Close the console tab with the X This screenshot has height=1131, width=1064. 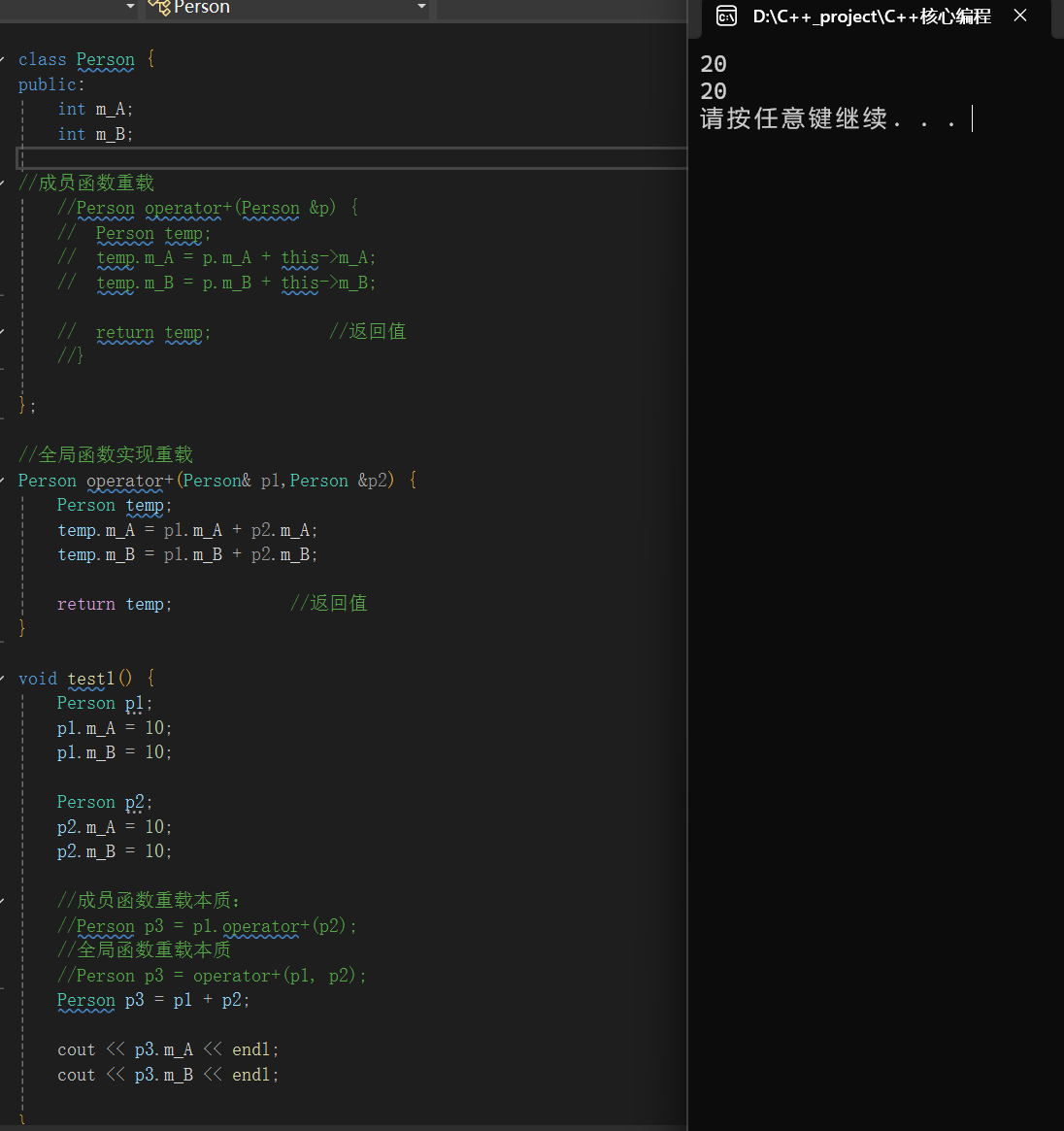point(1020,16)
